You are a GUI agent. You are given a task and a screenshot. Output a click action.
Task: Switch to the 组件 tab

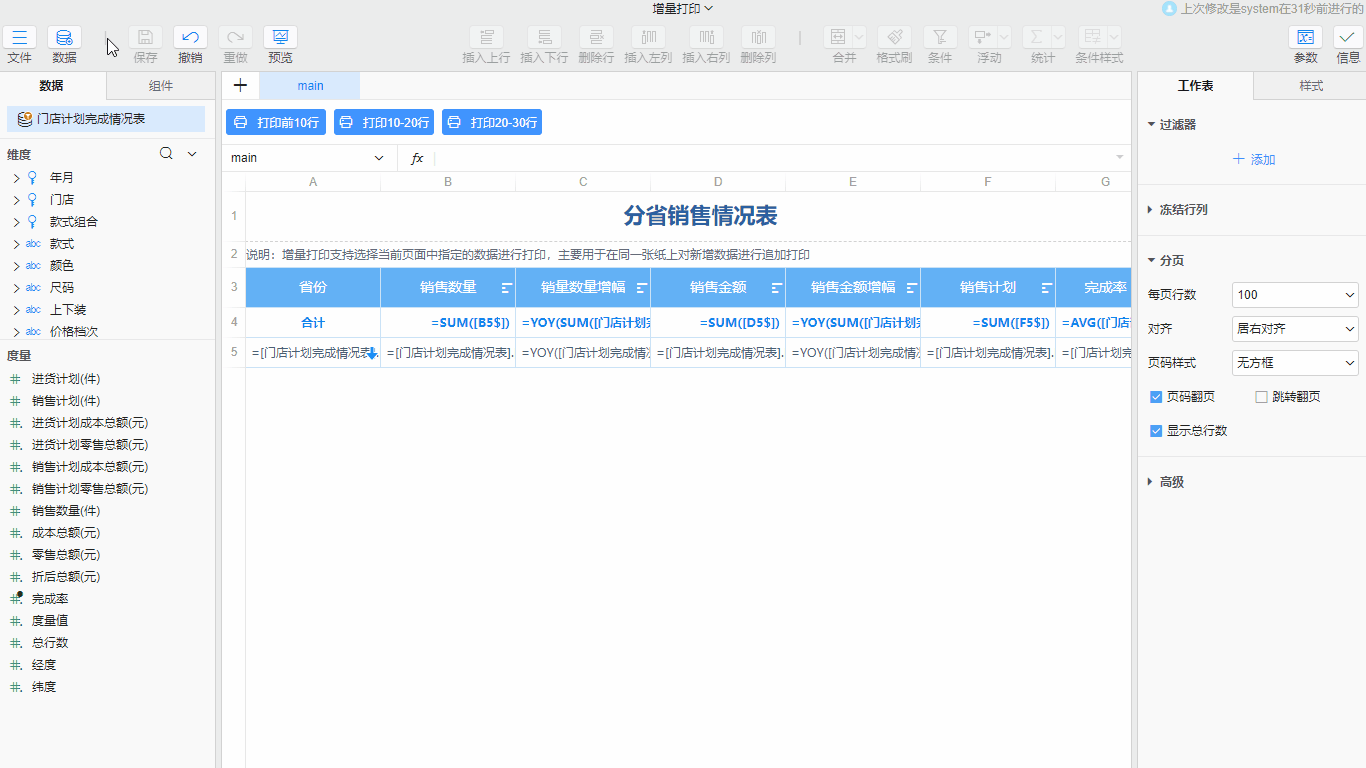(160, 86)
